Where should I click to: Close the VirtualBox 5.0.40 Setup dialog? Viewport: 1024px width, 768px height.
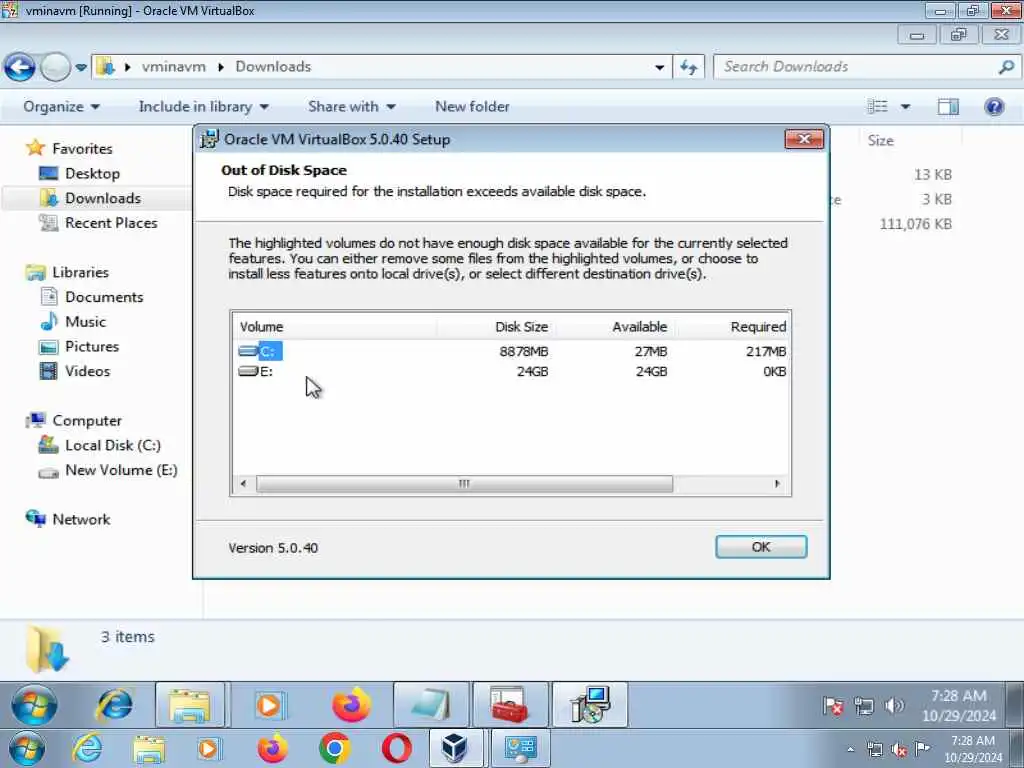(x=804, y=139)
